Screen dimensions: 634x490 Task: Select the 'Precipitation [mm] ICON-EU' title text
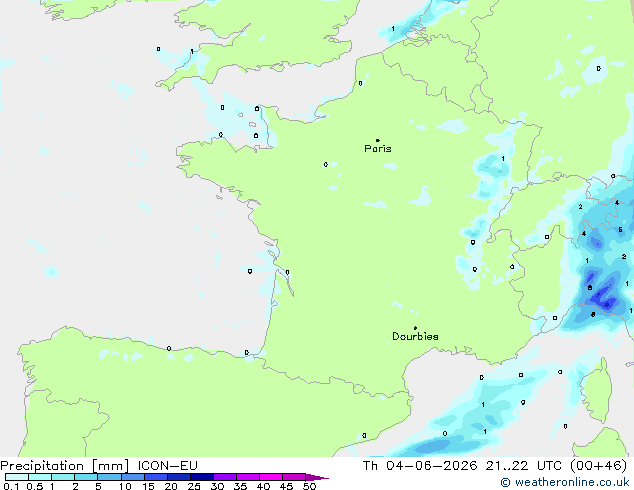pos(99,465)
